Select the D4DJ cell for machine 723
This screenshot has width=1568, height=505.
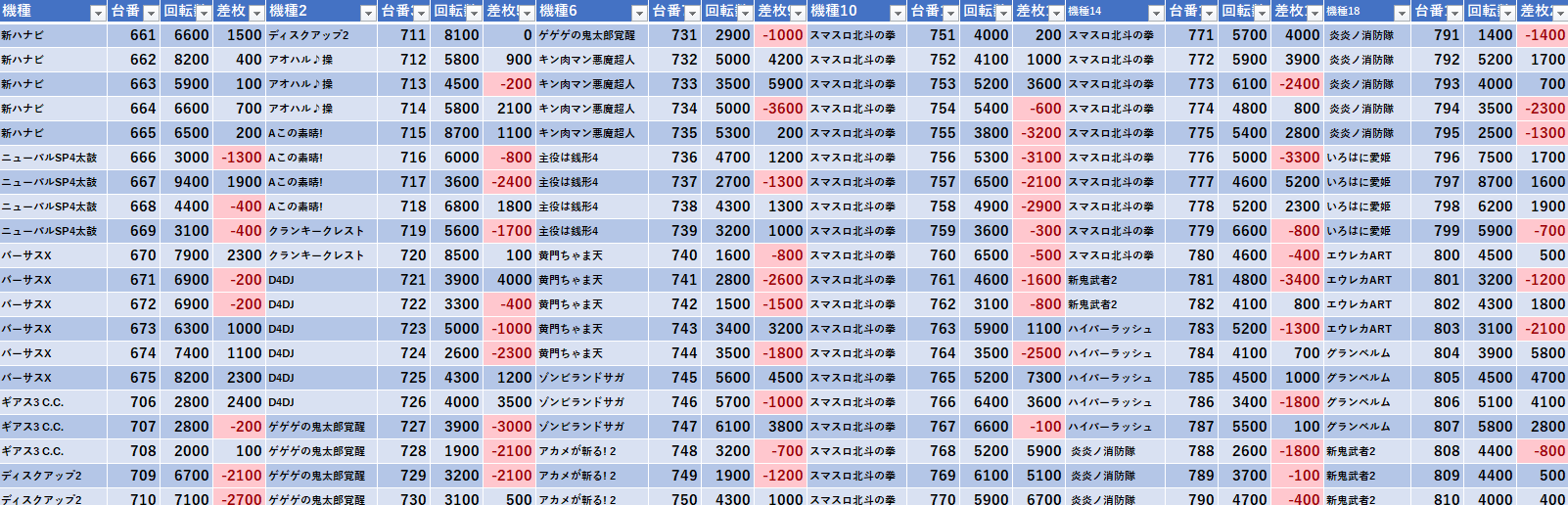(322, 329)
